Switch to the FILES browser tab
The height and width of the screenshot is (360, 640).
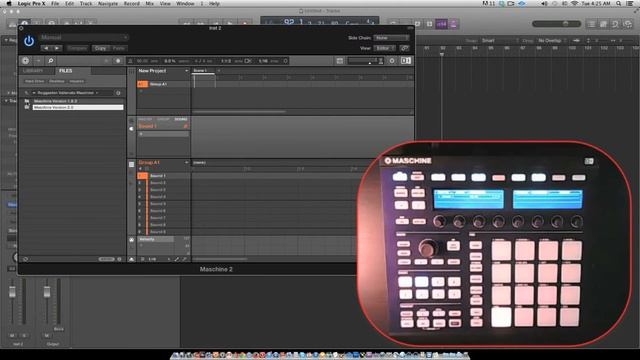[65, 71]
